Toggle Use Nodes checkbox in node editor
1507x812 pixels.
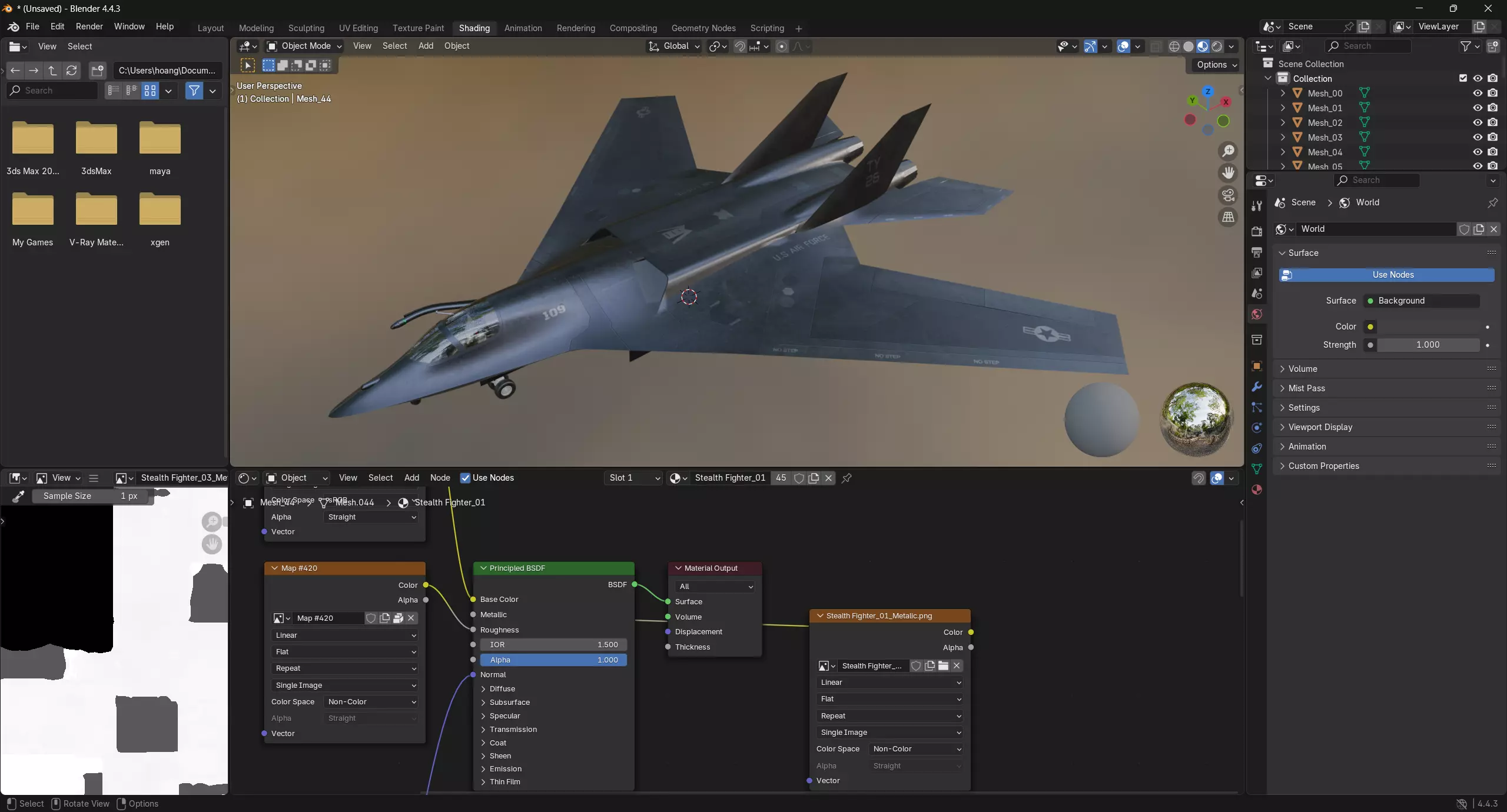pyautogui.click(x=465, y=478)
